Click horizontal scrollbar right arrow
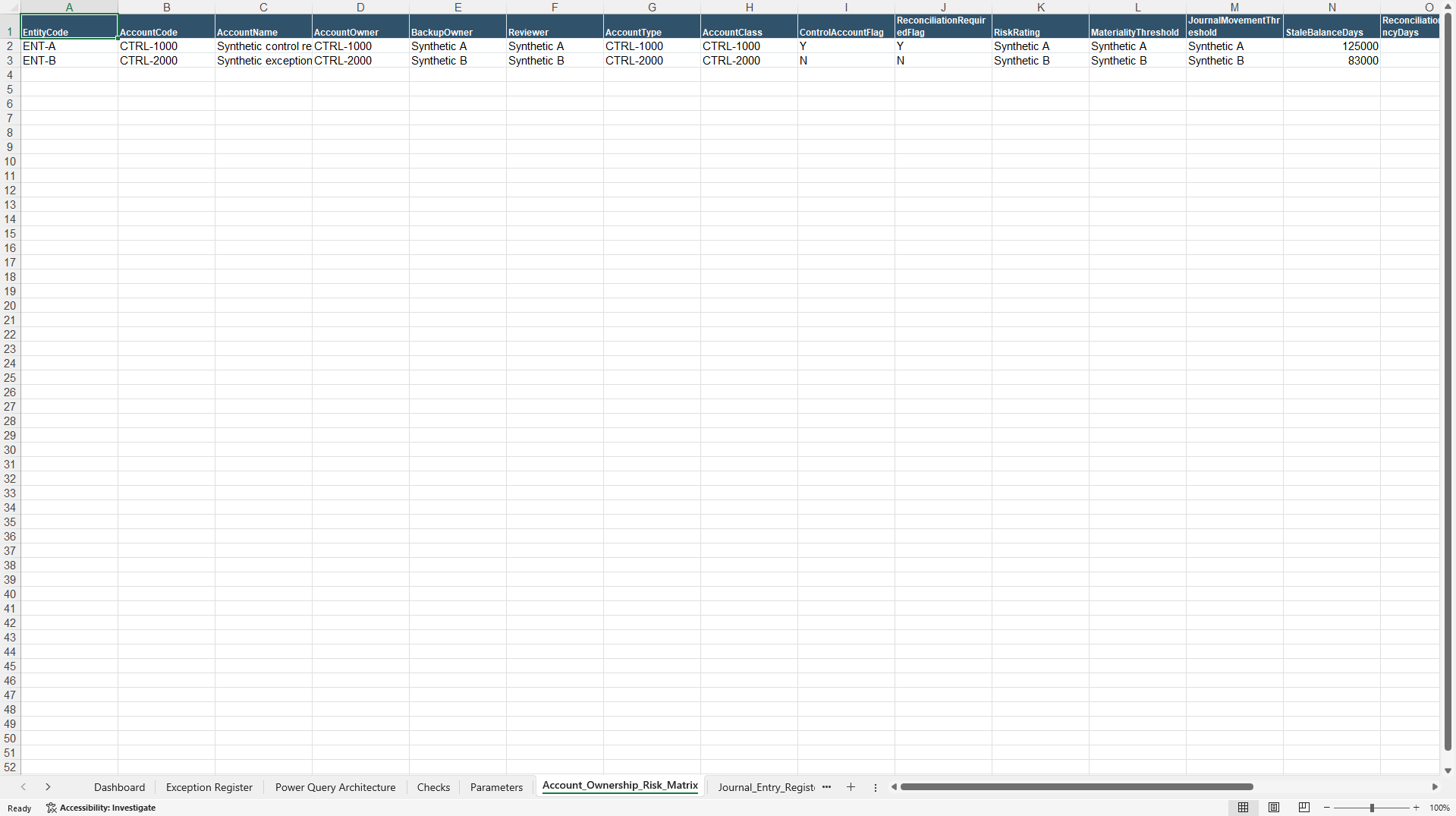Screen dimensions: 1456x816 click(x=1435, y=787)
